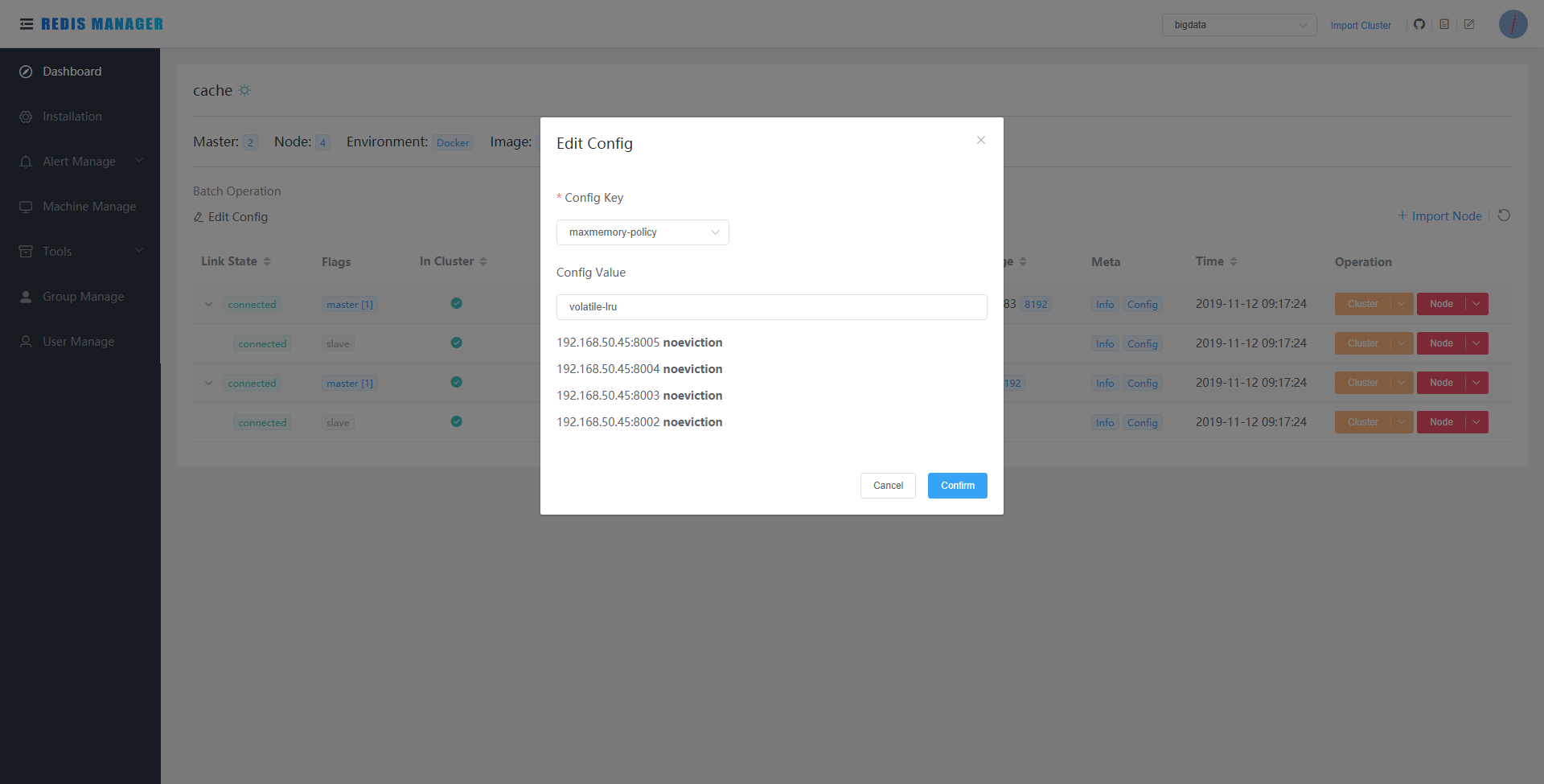Open Node dropdown arrow in second row

(x=1476, y=343)
